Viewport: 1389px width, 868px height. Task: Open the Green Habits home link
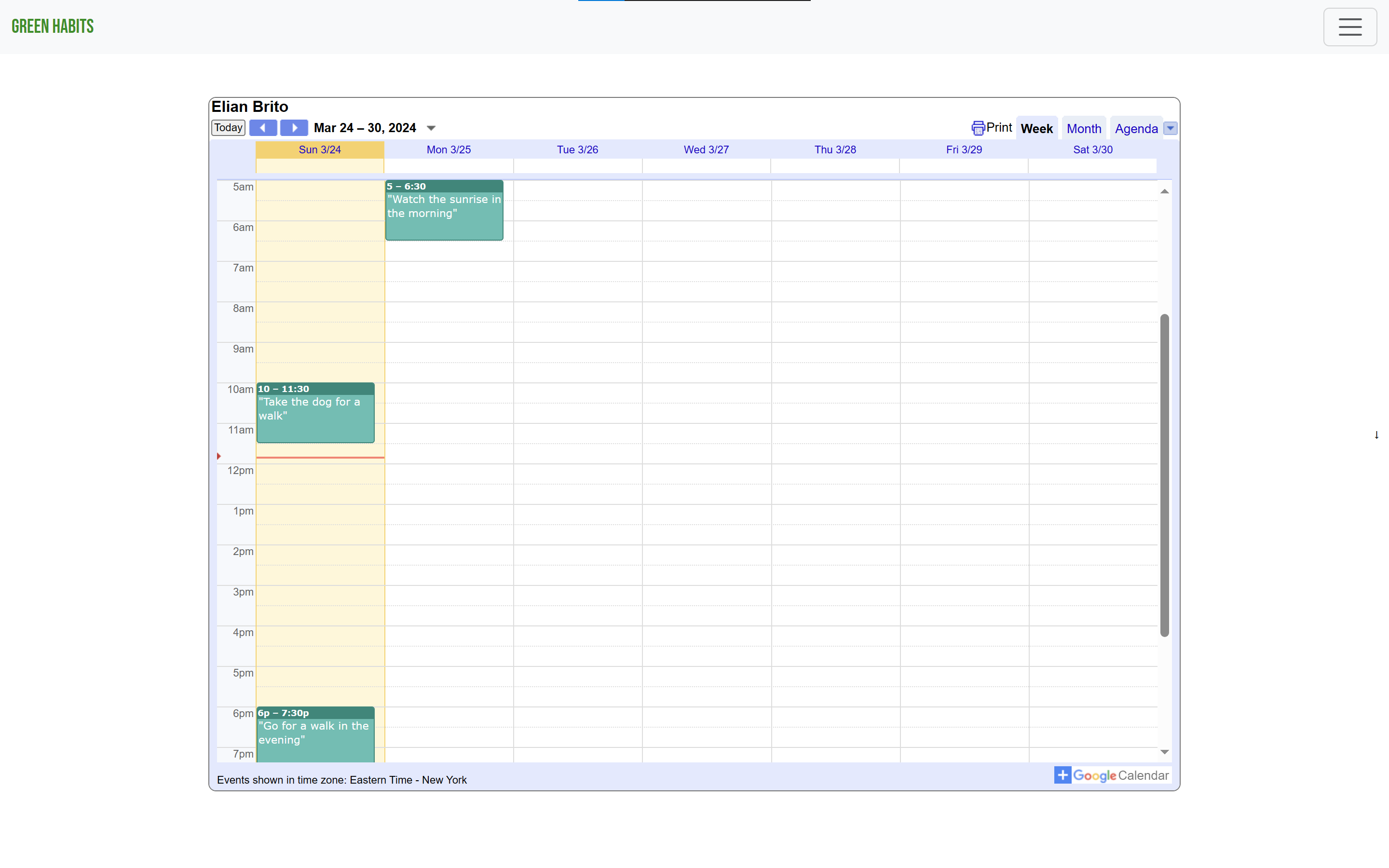[x=53, y=27]
